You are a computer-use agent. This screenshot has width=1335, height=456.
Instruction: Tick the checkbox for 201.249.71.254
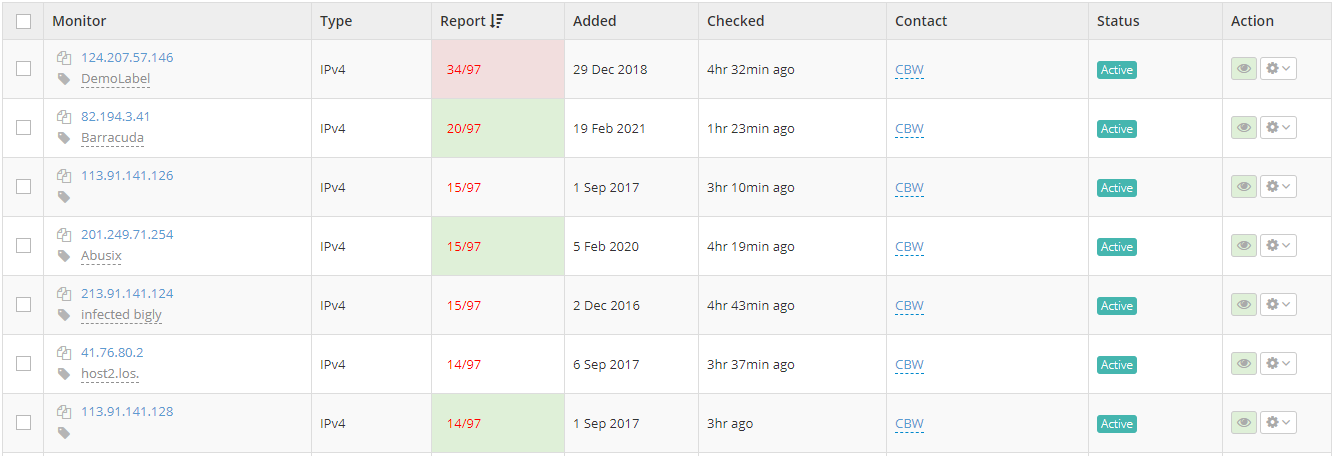pos(24,246)
